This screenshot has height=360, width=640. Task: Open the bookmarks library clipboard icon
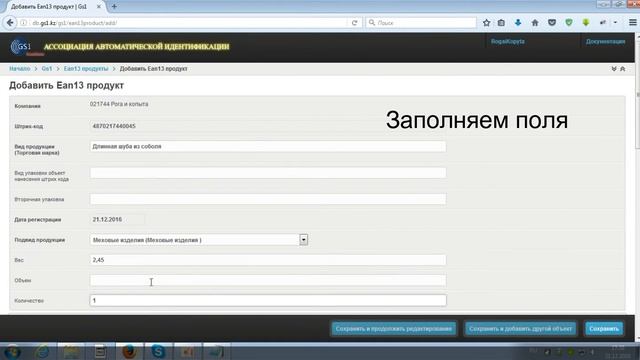(501, 23)
